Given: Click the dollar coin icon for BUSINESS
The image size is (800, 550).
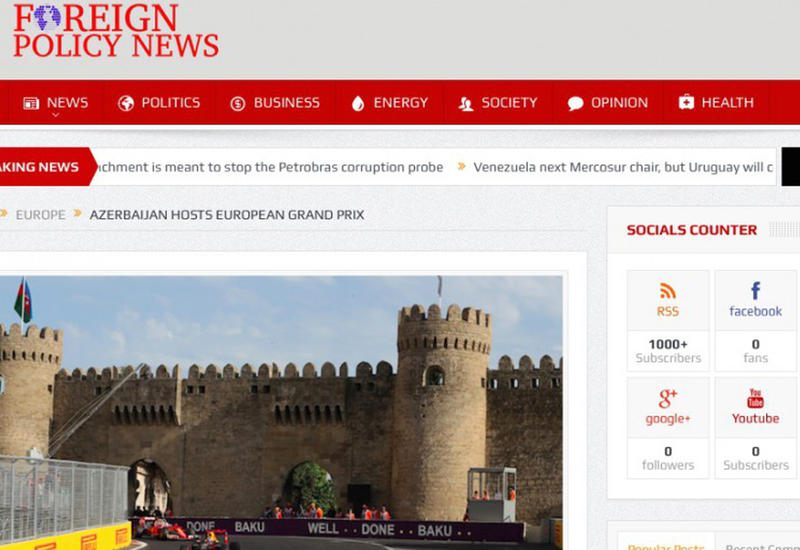Looking at the screenshot, I should click(x=238, y=103).
